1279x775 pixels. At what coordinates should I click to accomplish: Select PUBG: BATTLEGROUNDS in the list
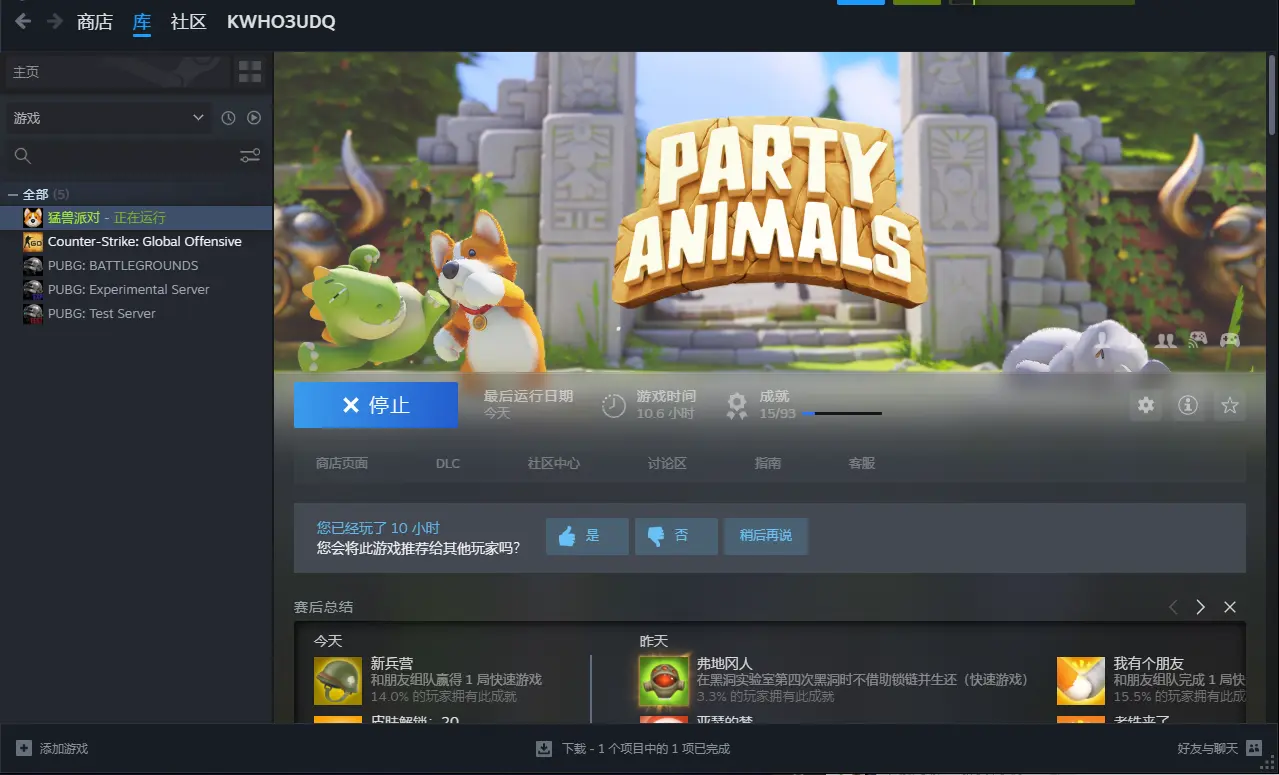click(x=137, y=265)
